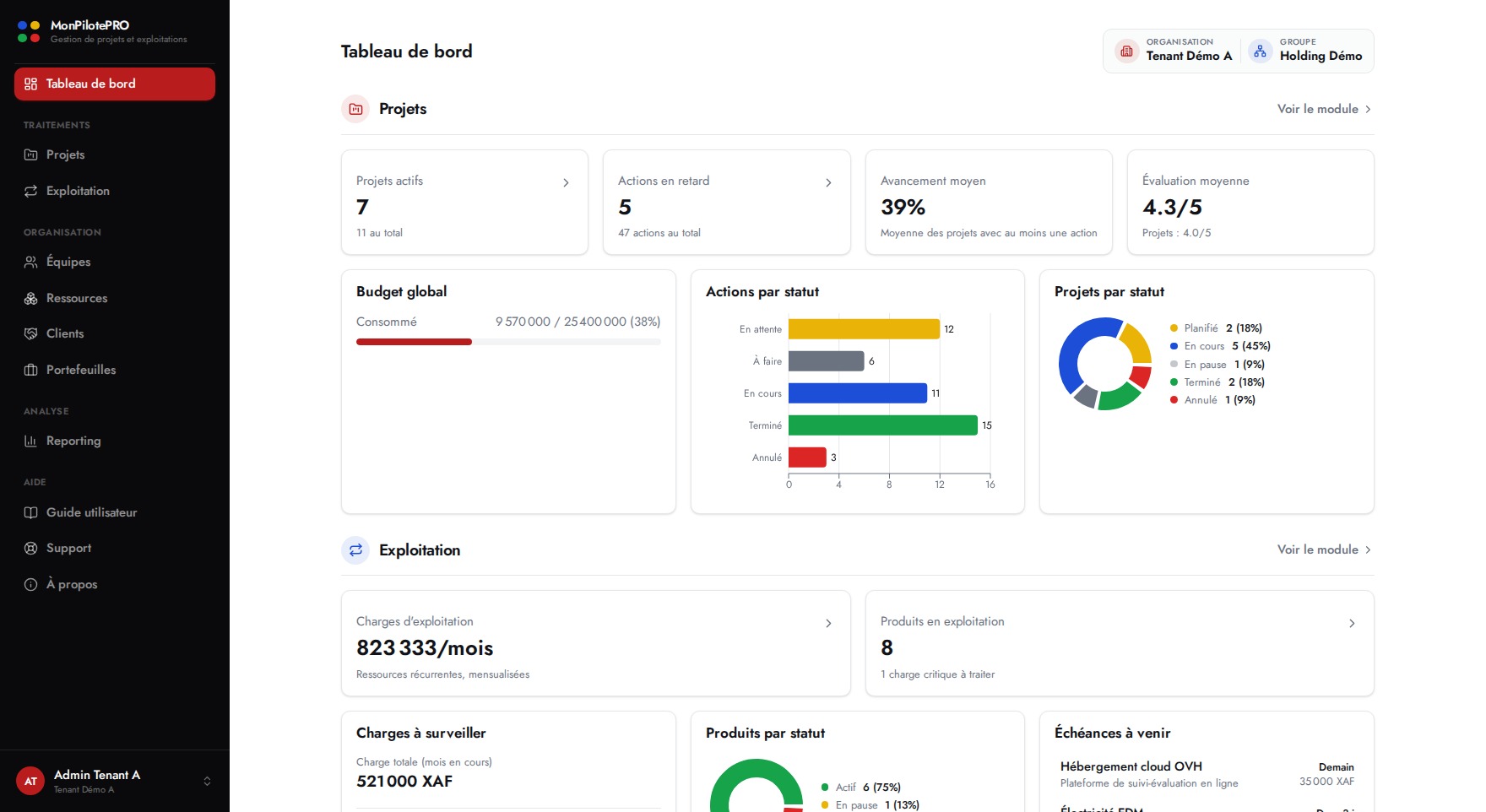
Task: Select Clients in the sidebar
Action: (x=115, y=333)
